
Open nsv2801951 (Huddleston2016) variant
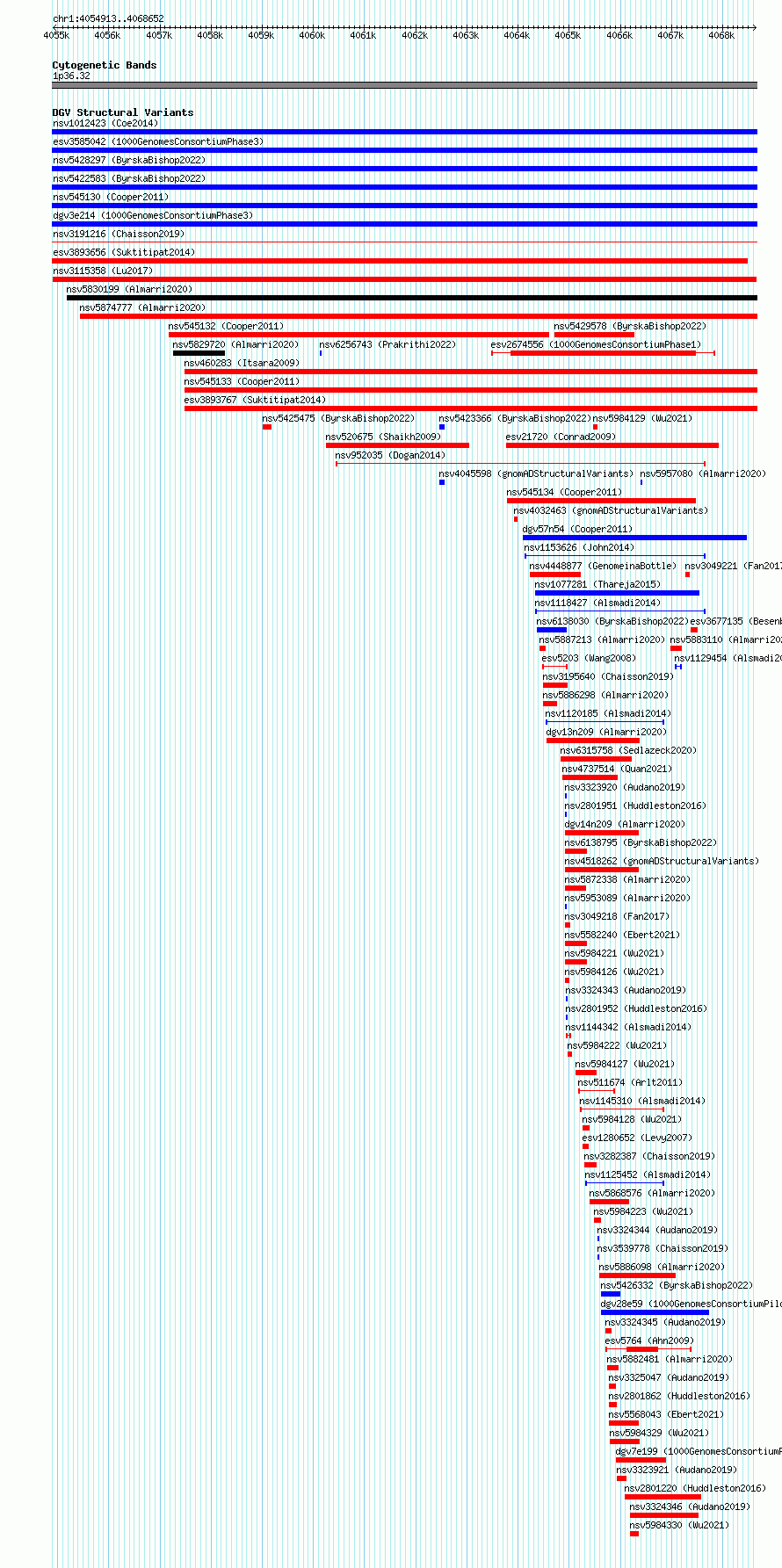[635, 806]
